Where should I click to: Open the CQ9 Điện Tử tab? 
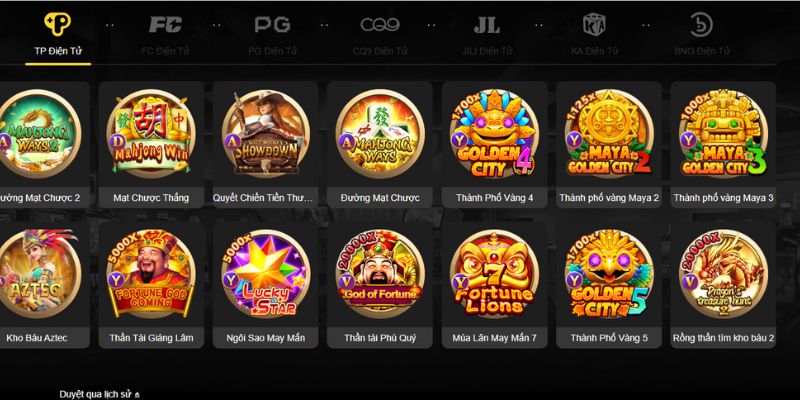coord(380,35)
